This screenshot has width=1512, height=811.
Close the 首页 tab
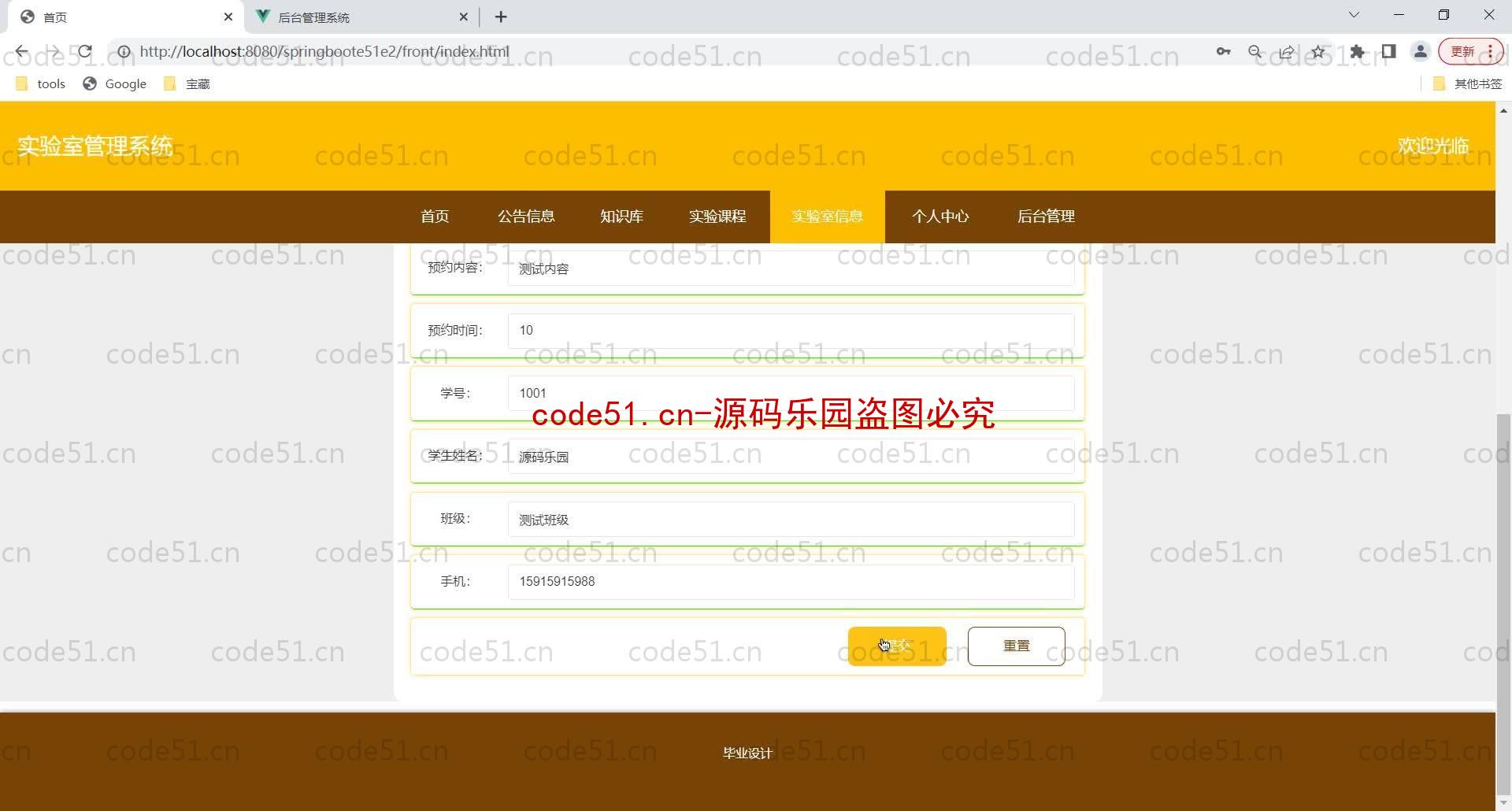tap(228, 17)
